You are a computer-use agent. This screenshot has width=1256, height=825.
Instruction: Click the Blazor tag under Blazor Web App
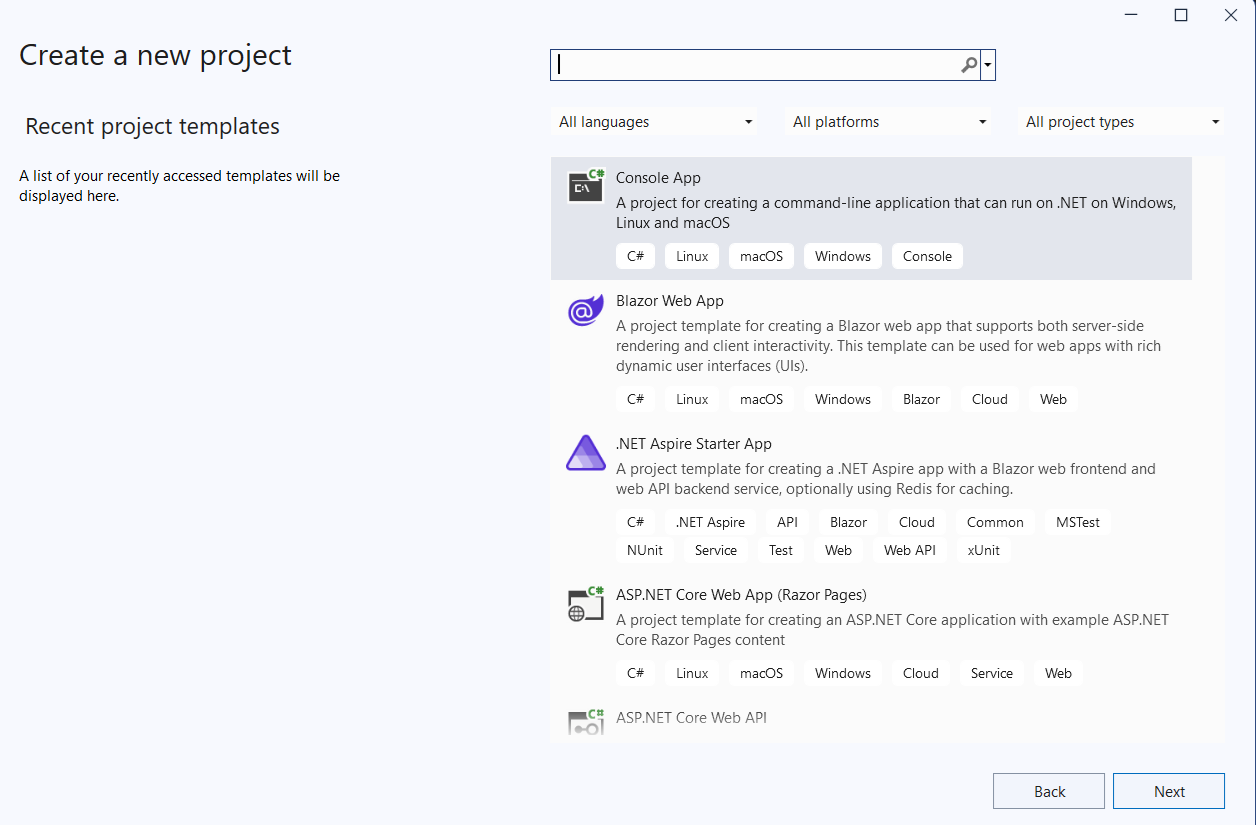(x=920, y=399)
